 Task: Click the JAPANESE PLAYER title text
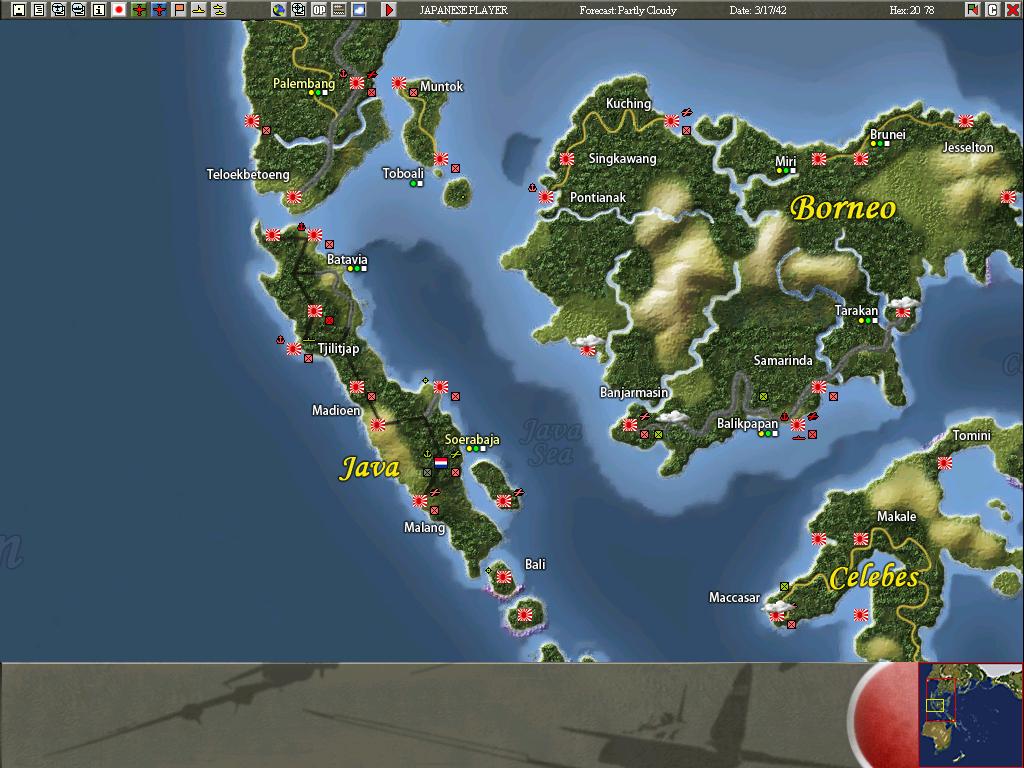click(463, 10)
